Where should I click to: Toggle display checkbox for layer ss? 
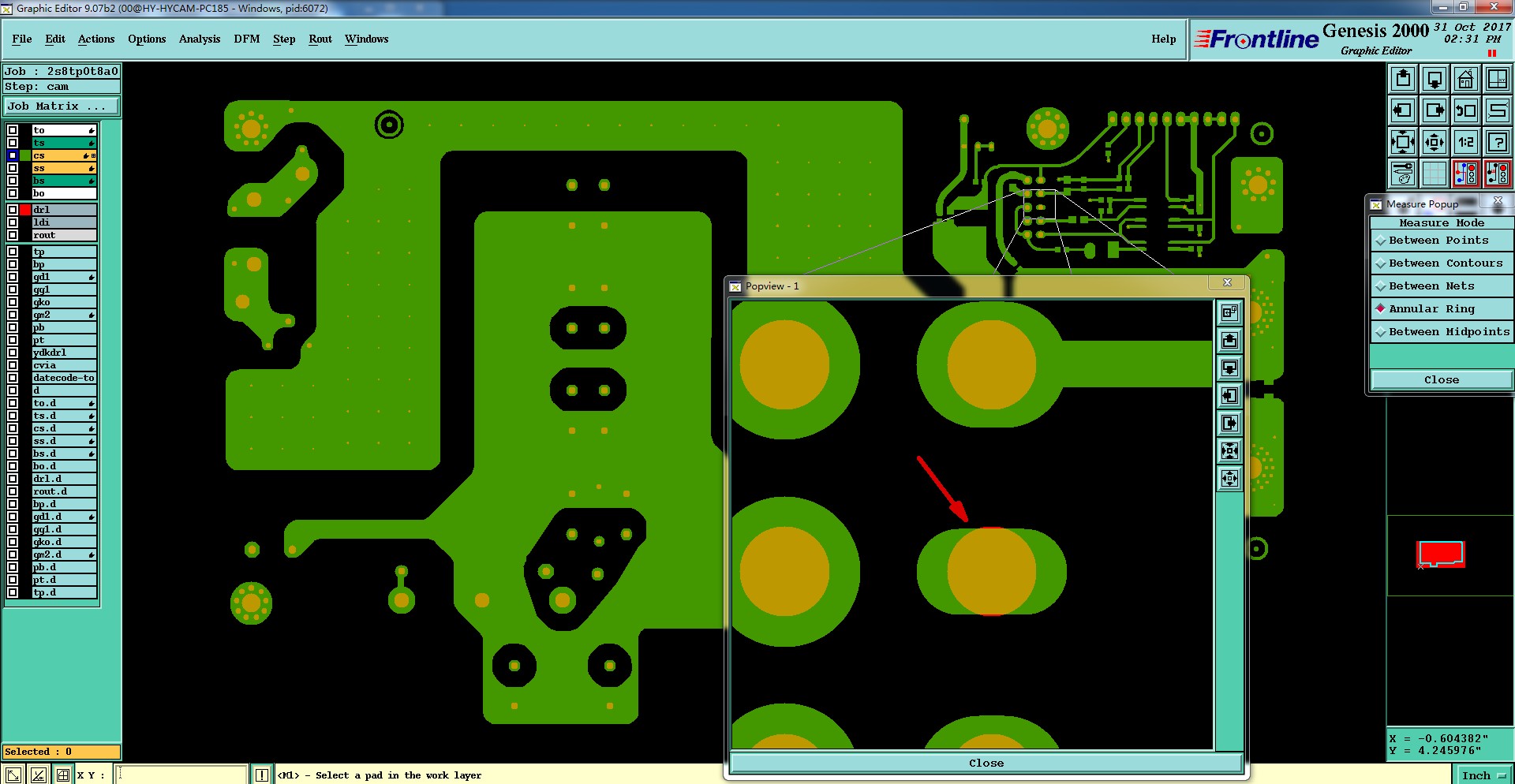click(x=13, y=168)
